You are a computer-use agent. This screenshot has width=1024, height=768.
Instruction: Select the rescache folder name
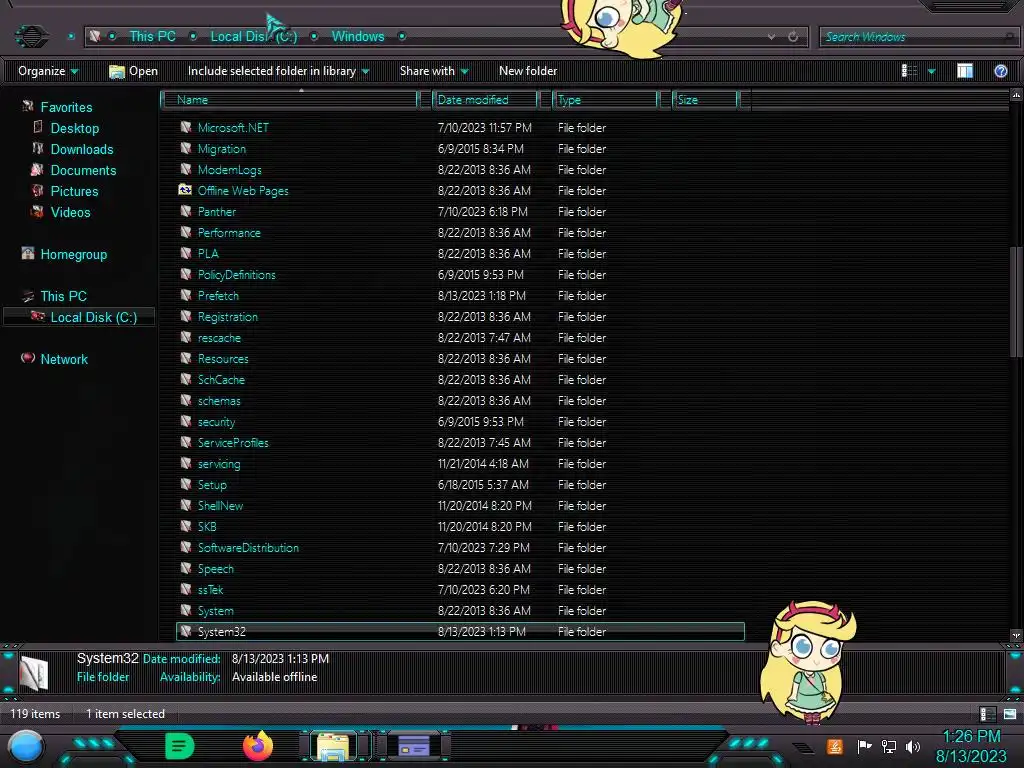click(219, 338)
